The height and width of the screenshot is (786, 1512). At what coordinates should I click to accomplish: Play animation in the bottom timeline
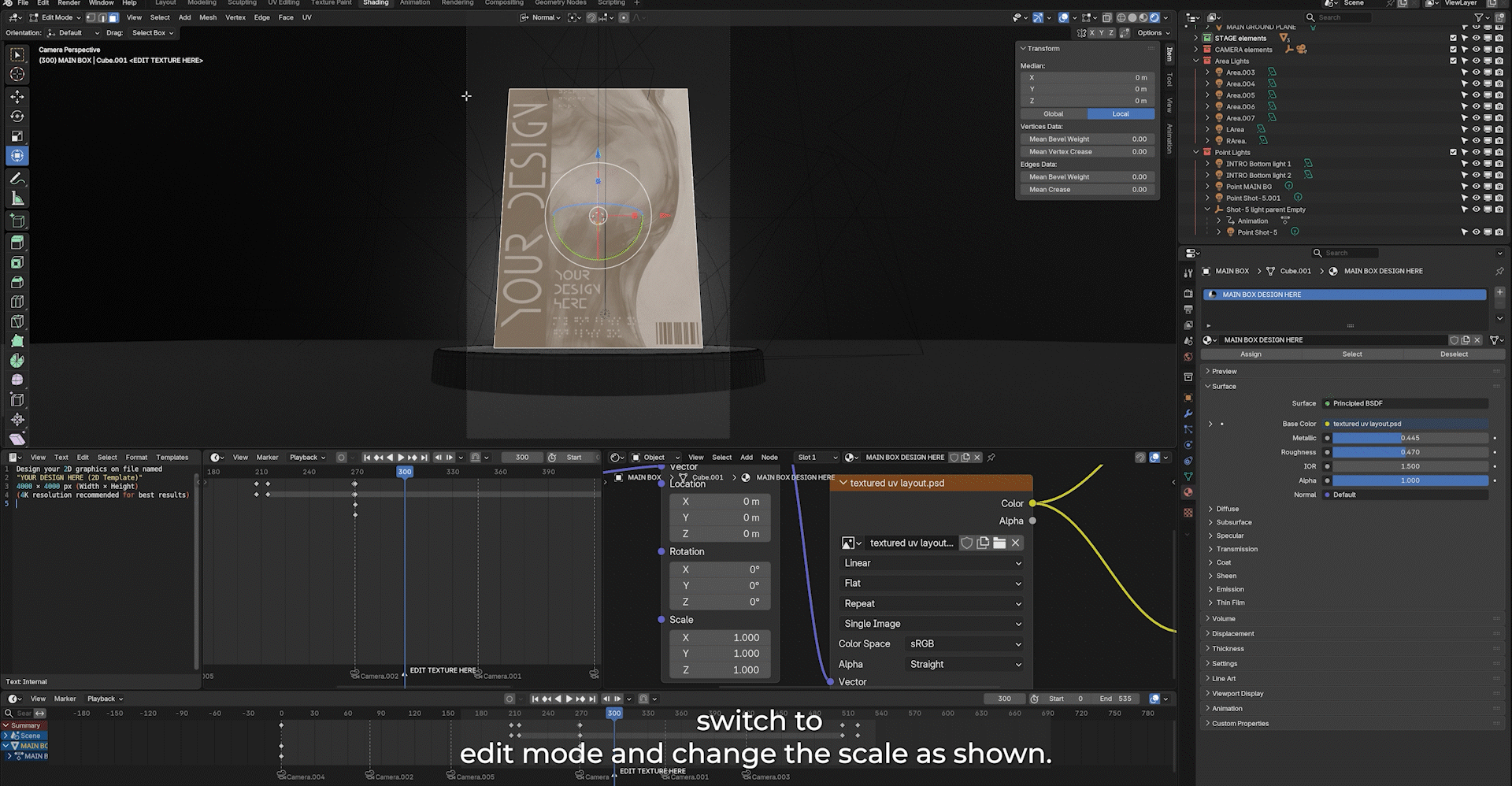click(x=569, y=699)
